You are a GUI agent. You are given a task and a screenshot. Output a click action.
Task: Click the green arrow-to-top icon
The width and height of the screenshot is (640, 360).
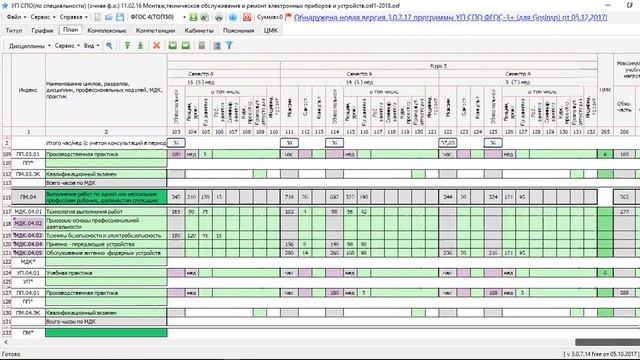point(127,46)
